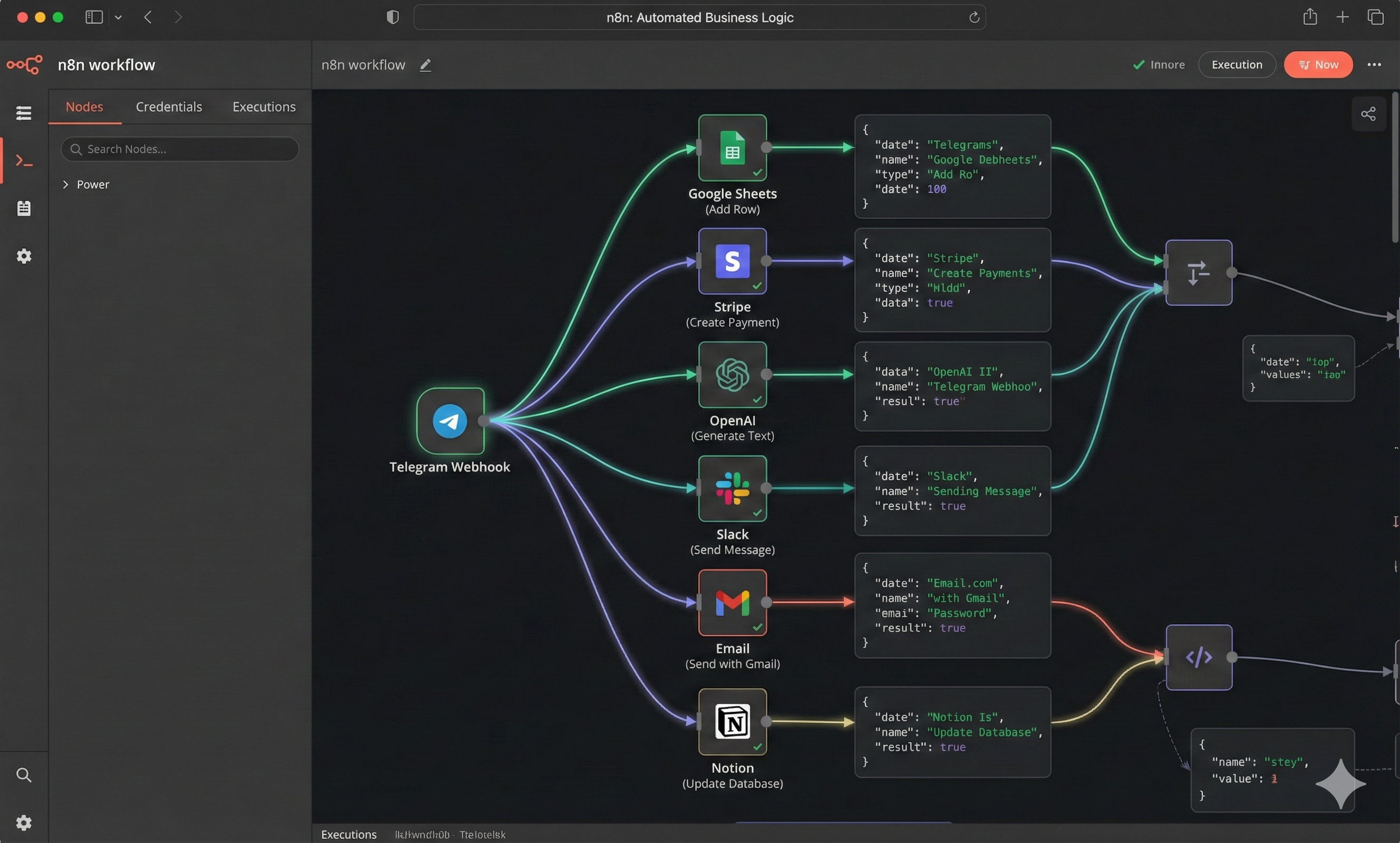The image size is (1400, 843).
Task: Open the browser tab history chevron
Action: click(118, 17)
